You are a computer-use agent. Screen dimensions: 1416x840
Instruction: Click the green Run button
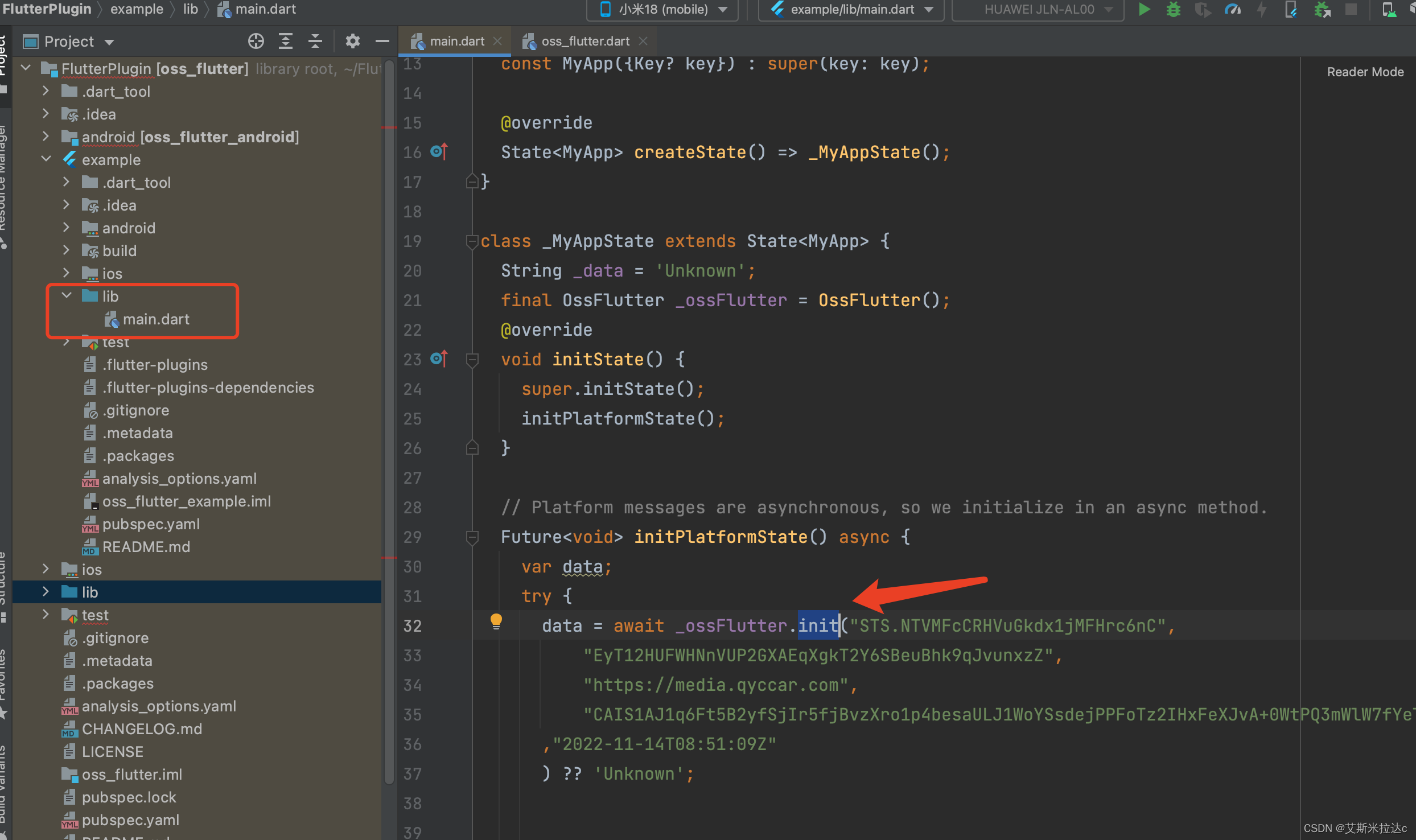point(1144,10)
